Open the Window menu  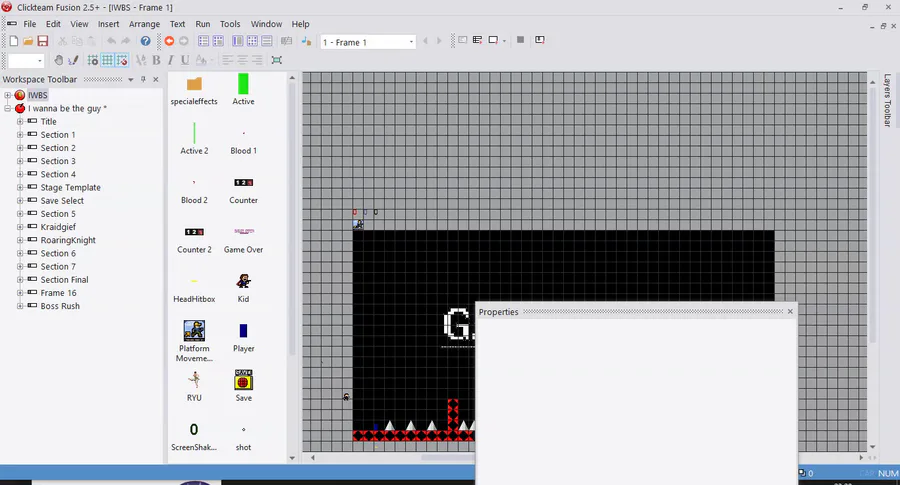pyautogui.click(x=266, y=24)
